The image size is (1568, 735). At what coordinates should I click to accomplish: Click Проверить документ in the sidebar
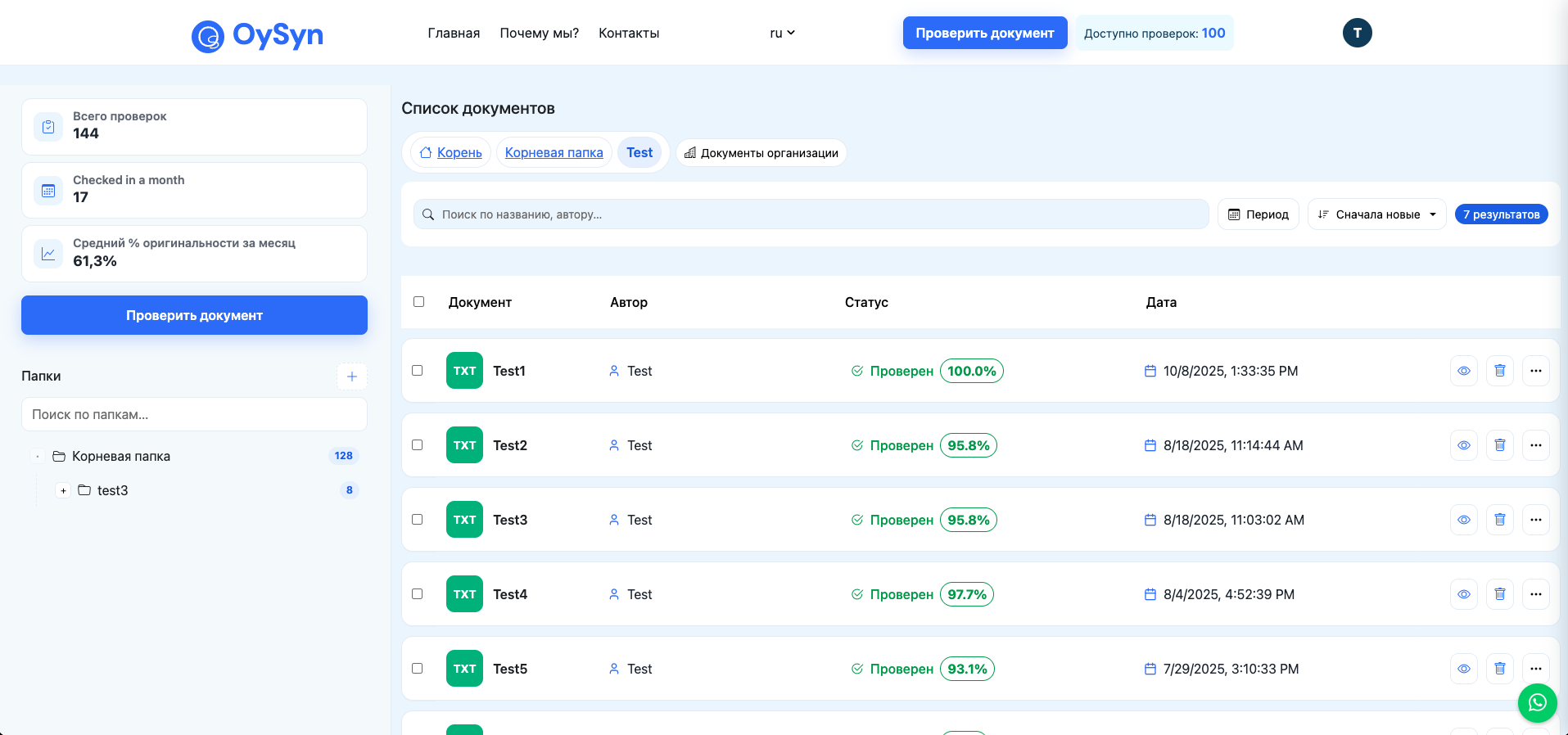(x=194, y=315)
